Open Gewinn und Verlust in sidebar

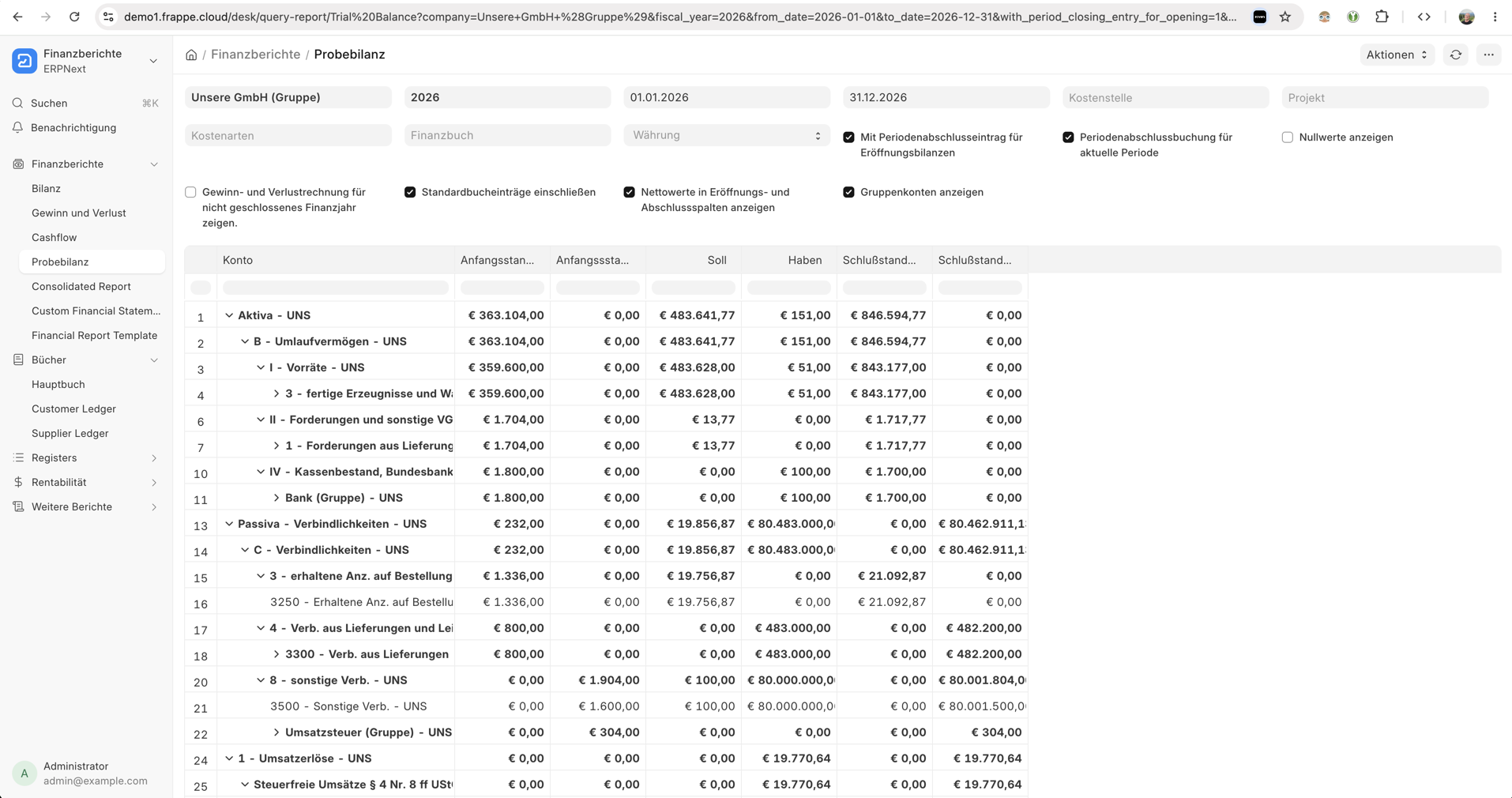tap(92, 213)
